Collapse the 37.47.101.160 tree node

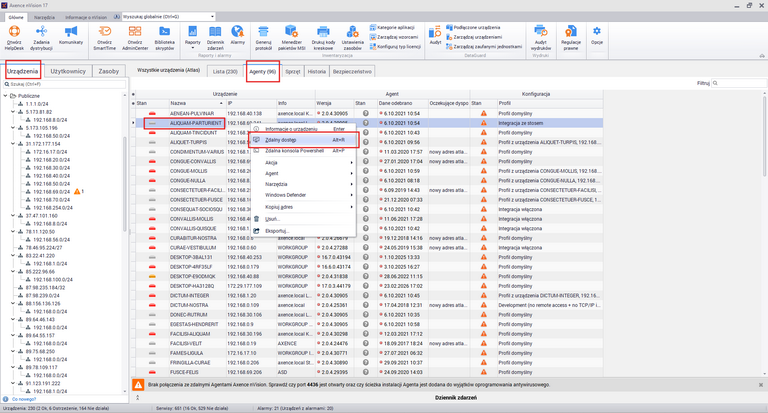(13, 216)
